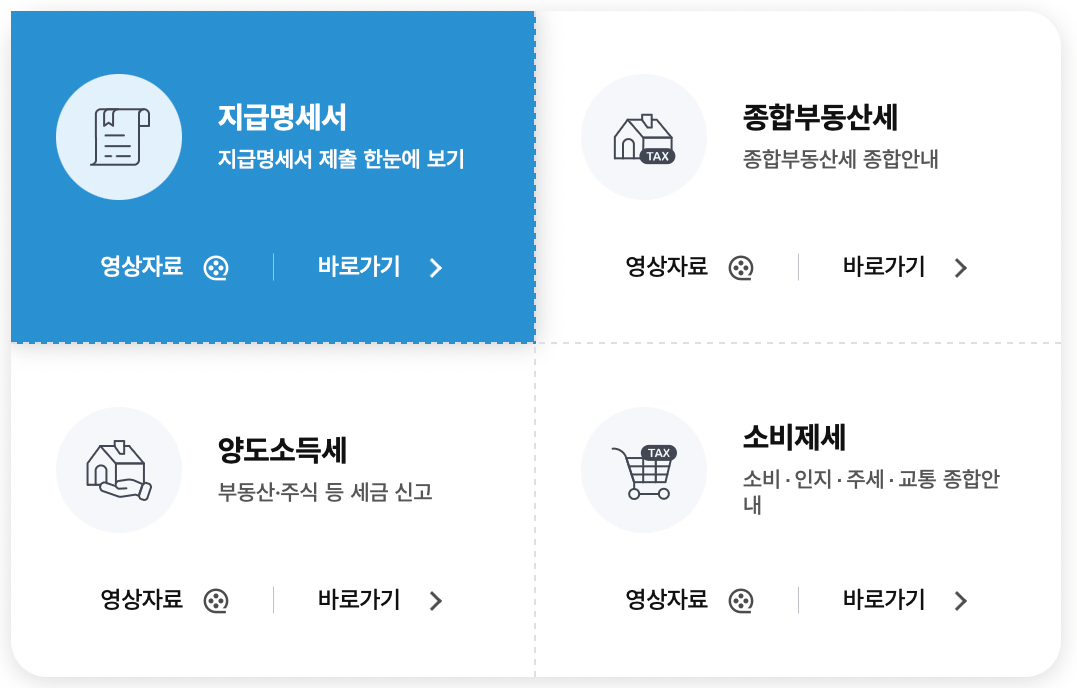Click the film reel icon beside 지급명세서 영상자료

tap(216, 267)
